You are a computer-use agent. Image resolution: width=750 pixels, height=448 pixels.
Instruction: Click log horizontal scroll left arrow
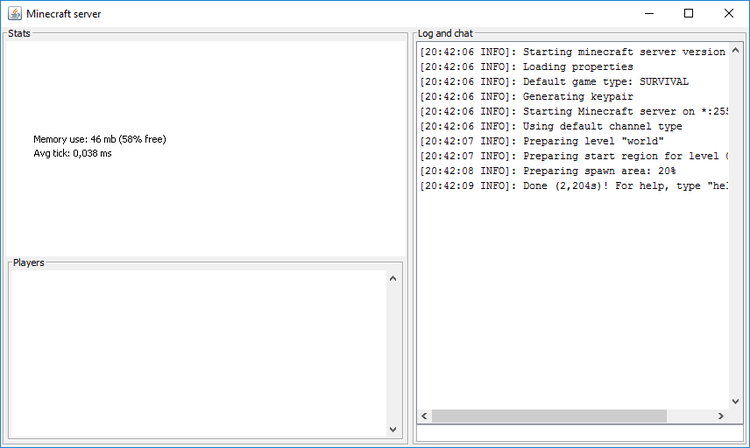(424, 416)
